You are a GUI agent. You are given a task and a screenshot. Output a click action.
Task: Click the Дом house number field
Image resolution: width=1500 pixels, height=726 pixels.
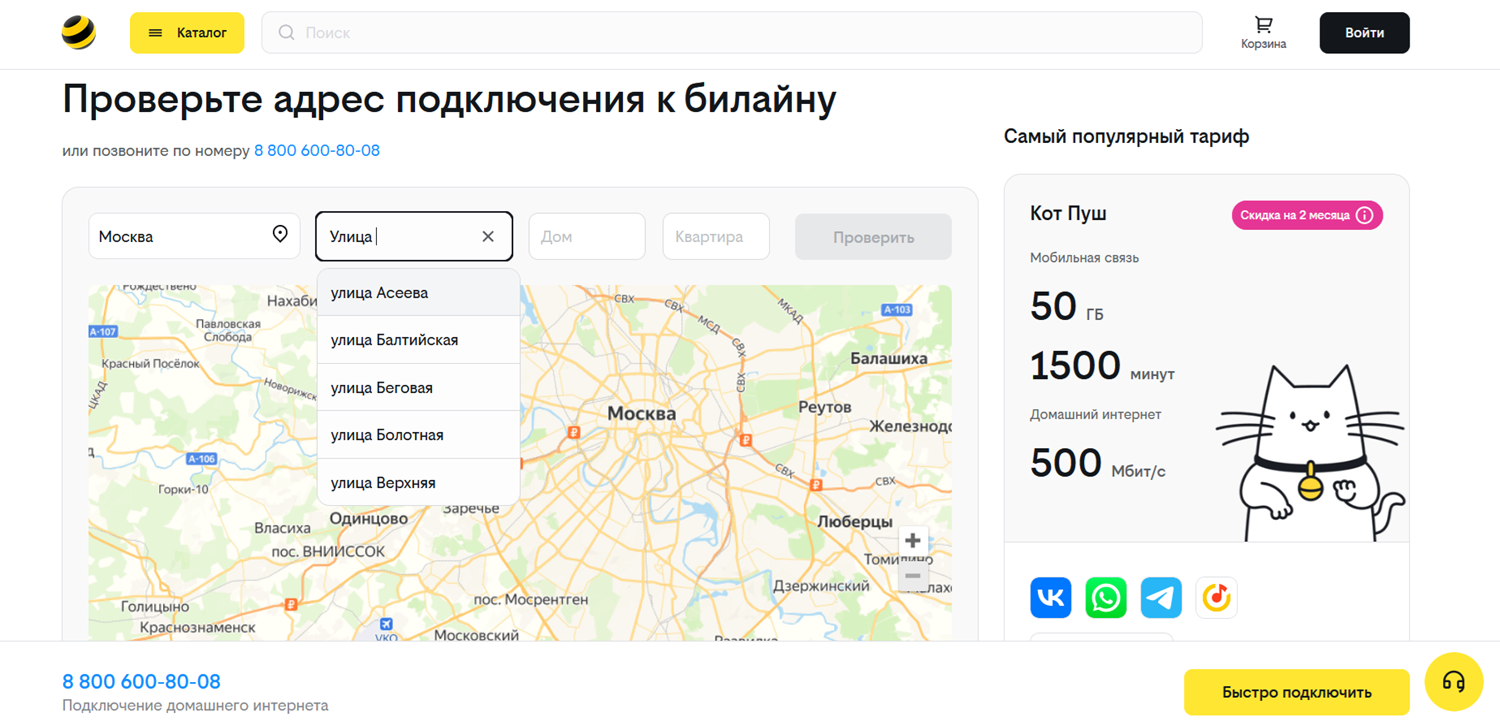coord(587,237)
